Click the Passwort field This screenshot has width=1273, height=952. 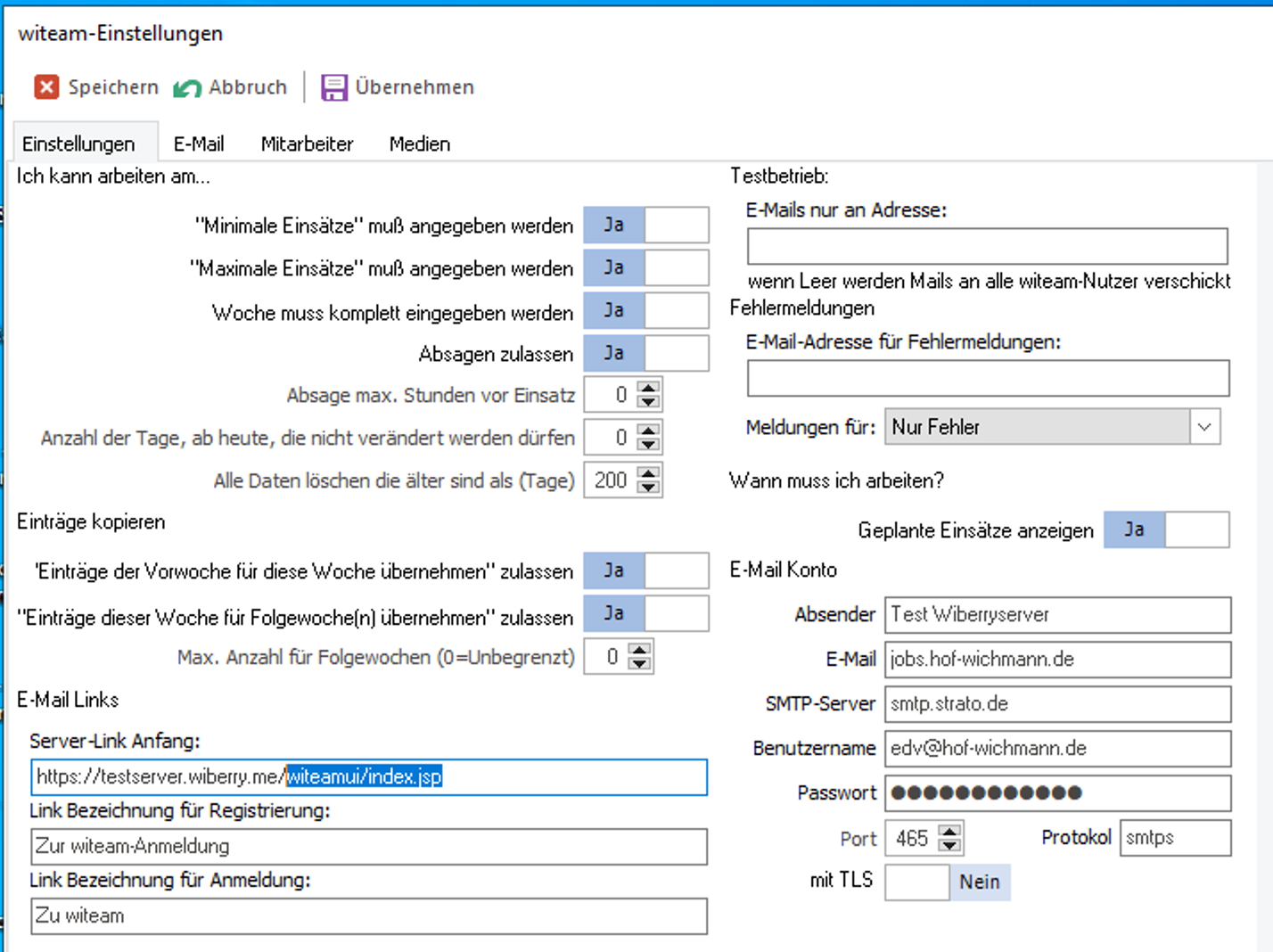1057,793
